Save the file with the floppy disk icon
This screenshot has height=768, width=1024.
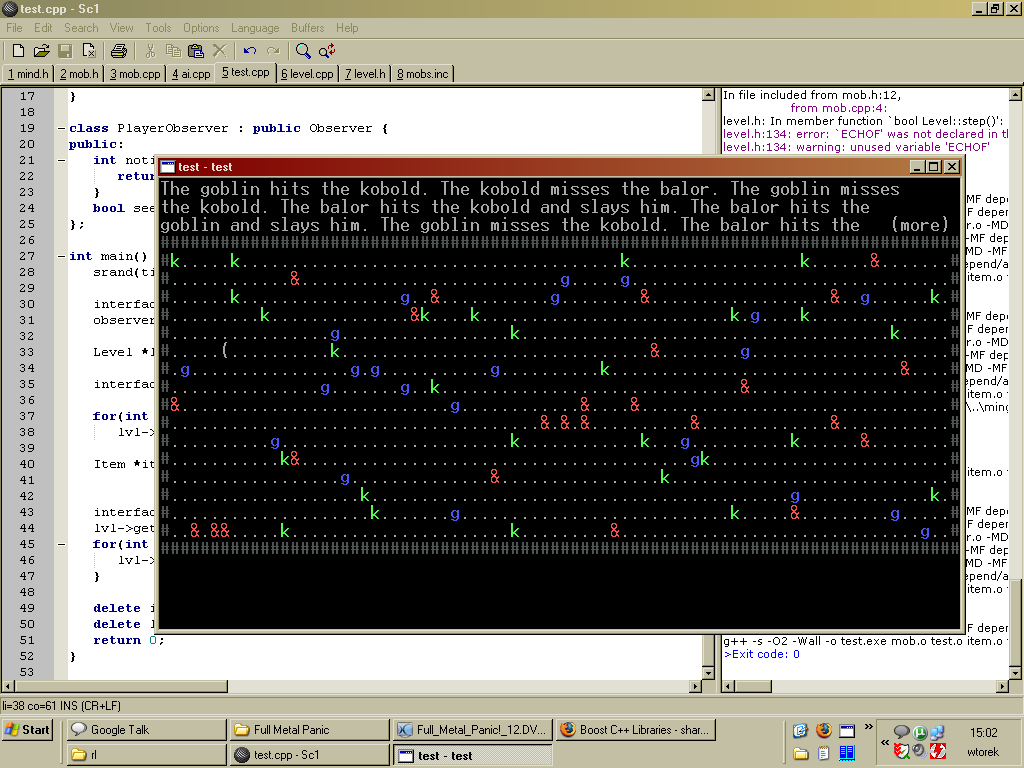point(65,50)
